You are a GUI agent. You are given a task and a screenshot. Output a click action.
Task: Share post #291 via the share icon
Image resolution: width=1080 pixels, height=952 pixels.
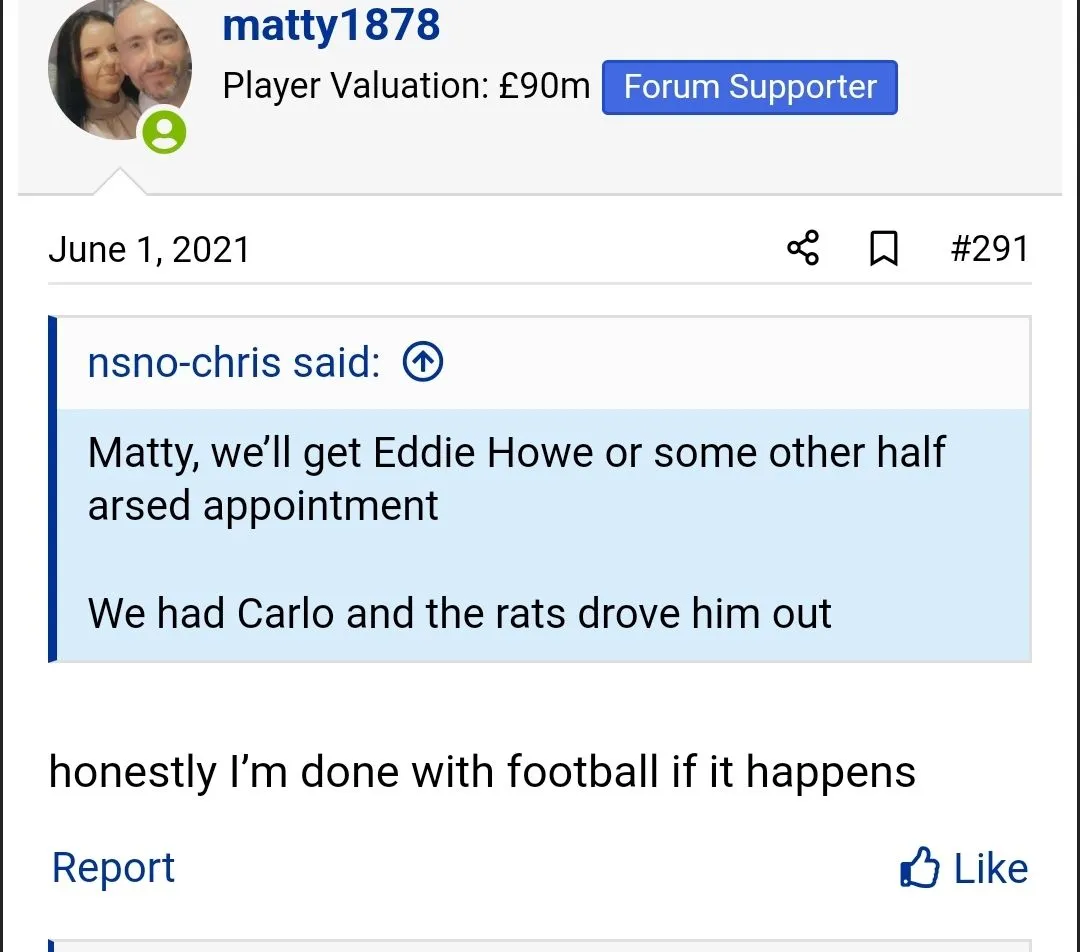click(x=803, y=248)
